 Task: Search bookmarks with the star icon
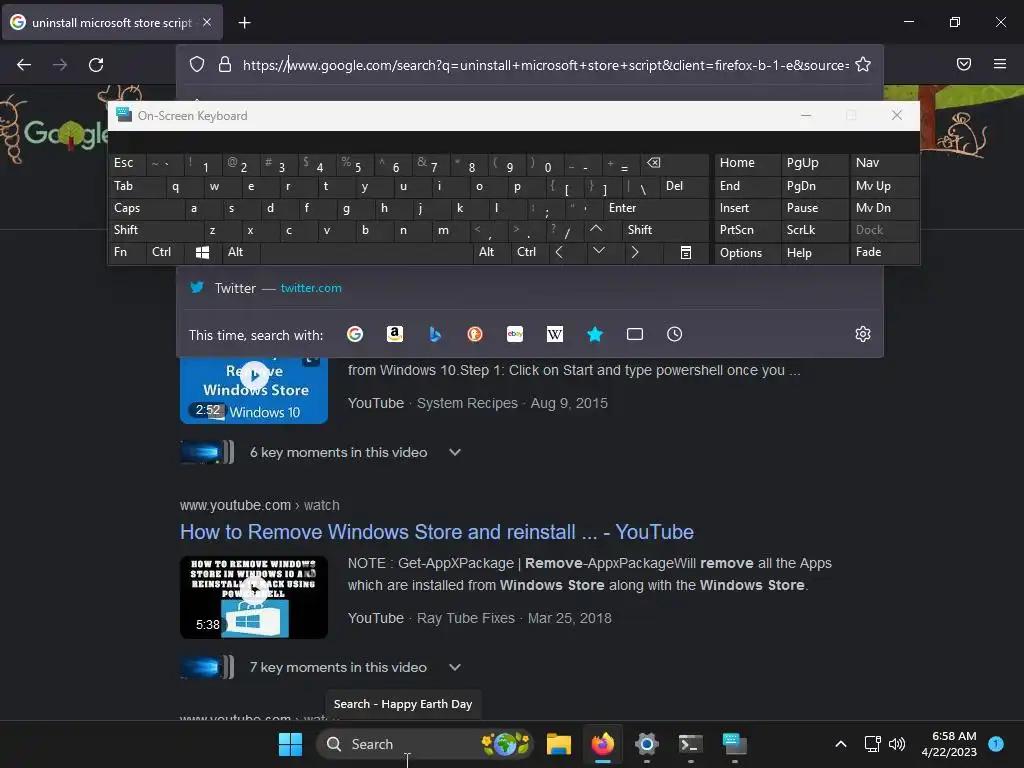(x=594, y=334)
